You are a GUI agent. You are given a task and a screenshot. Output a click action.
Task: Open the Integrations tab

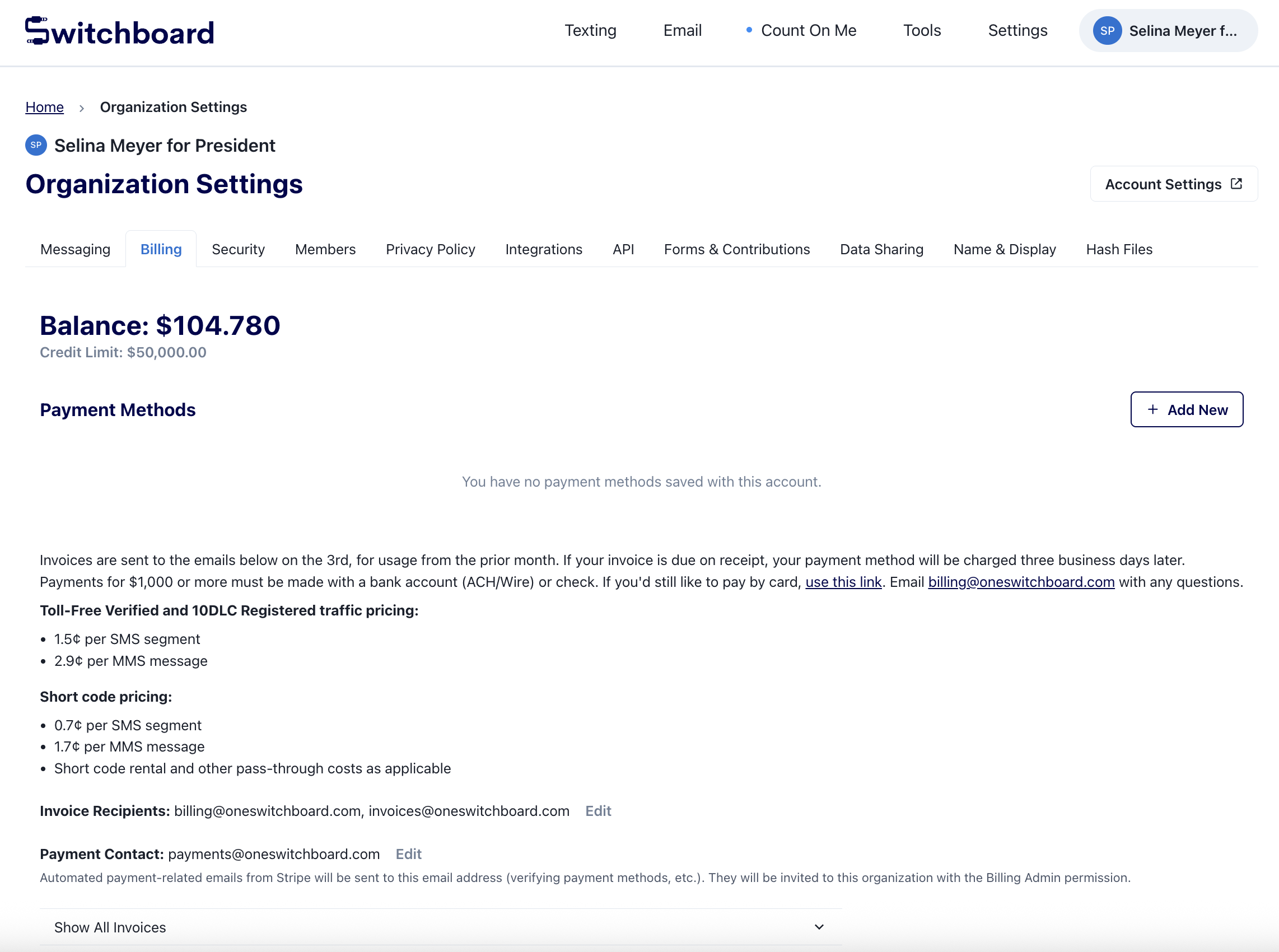(544, 249)
